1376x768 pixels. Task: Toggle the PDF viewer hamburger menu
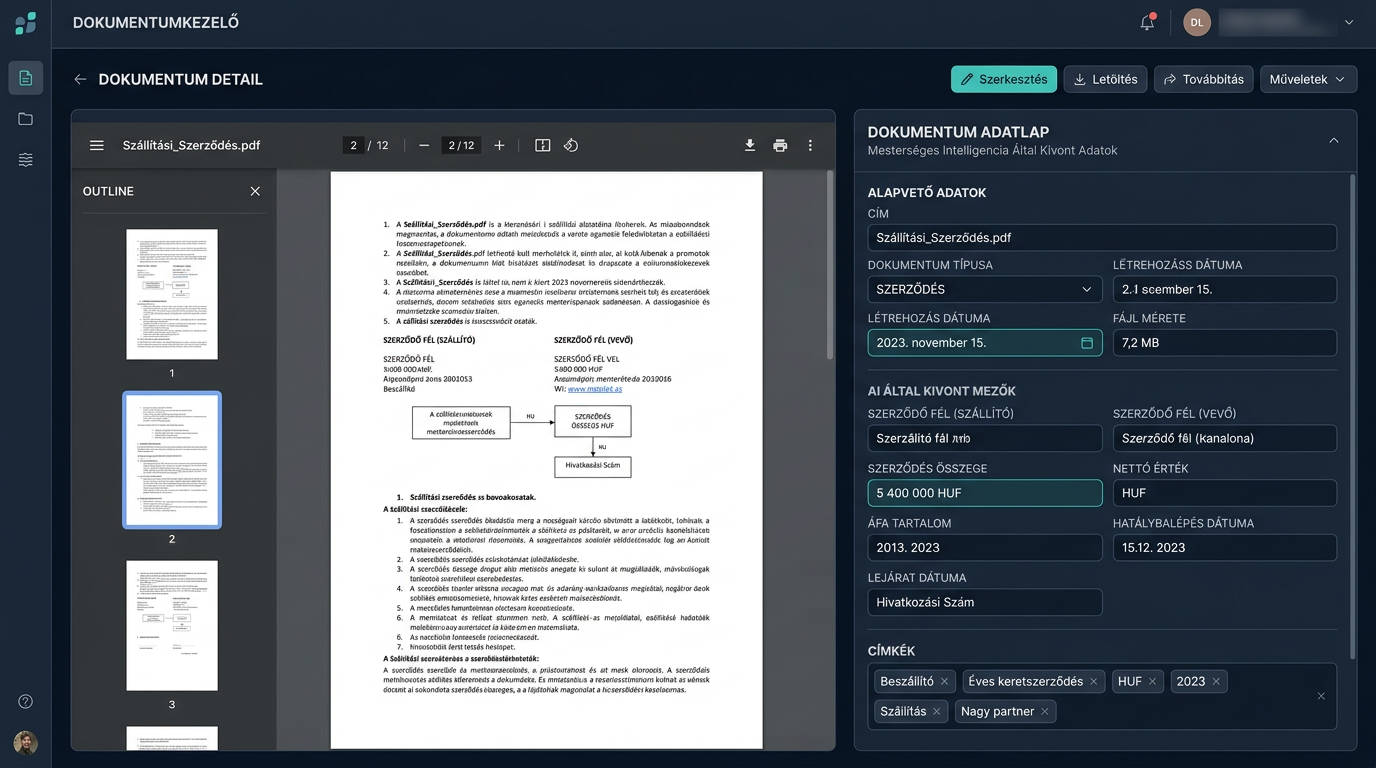click(x=97, y=145)
